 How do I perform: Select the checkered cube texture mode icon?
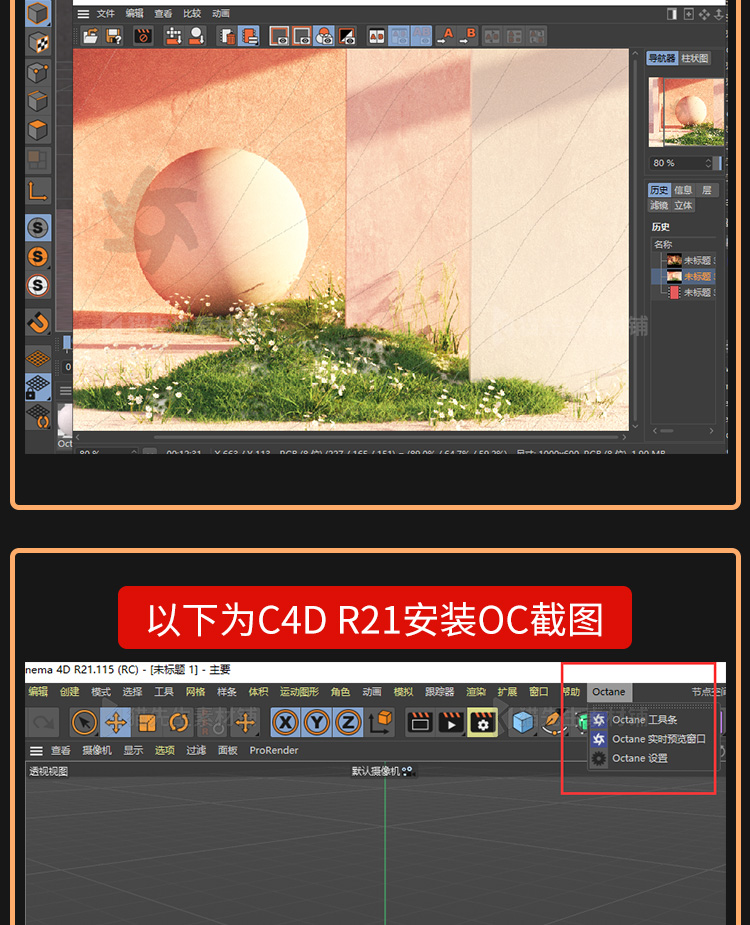38,42
